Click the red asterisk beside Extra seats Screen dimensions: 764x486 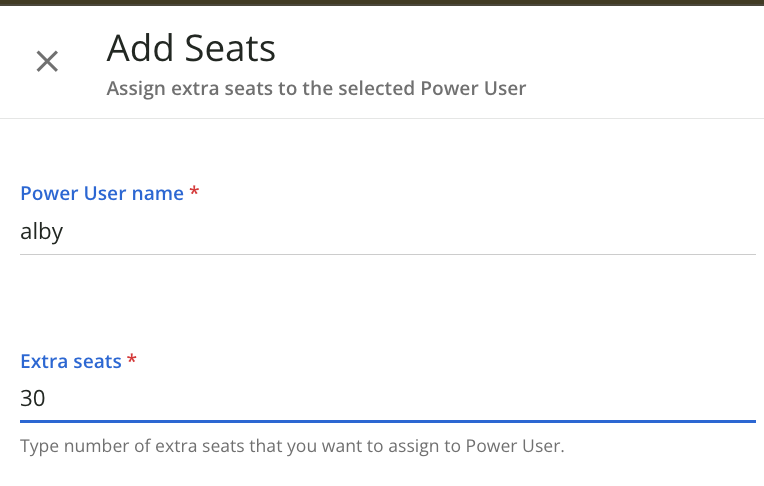(x=132, y=360)
